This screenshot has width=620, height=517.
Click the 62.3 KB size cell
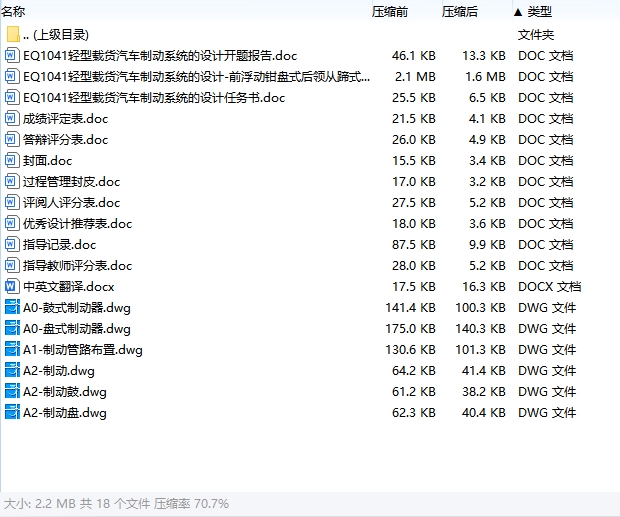click(414, 413)
